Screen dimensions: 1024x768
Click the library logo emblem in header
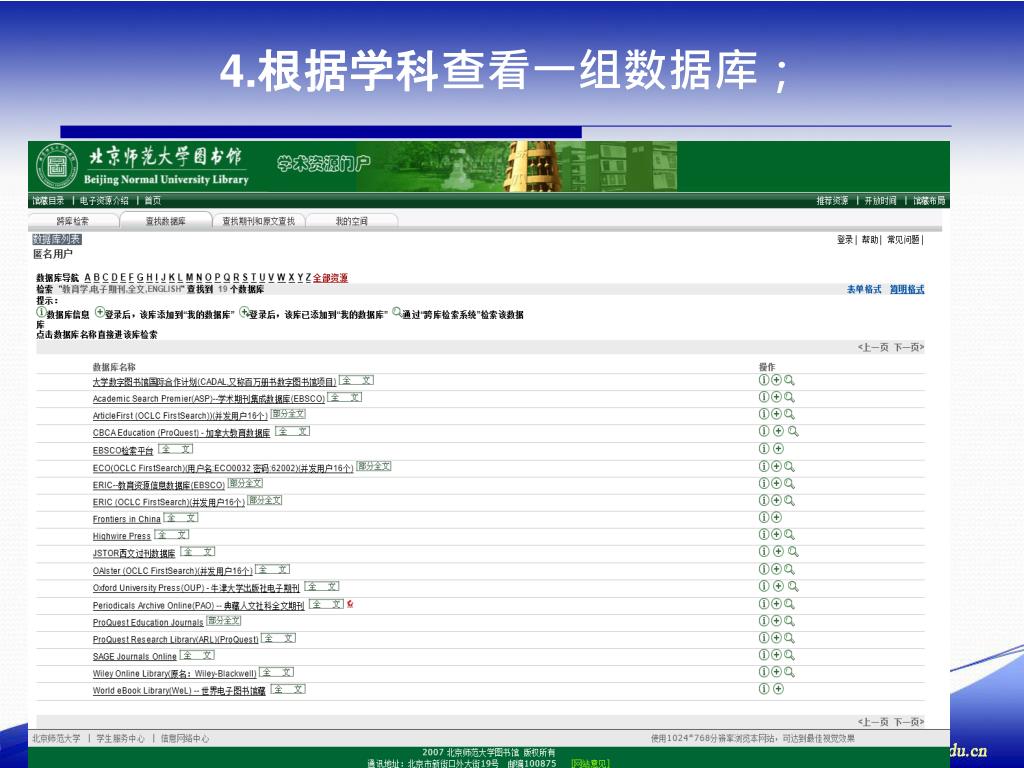tap(57, 166)
